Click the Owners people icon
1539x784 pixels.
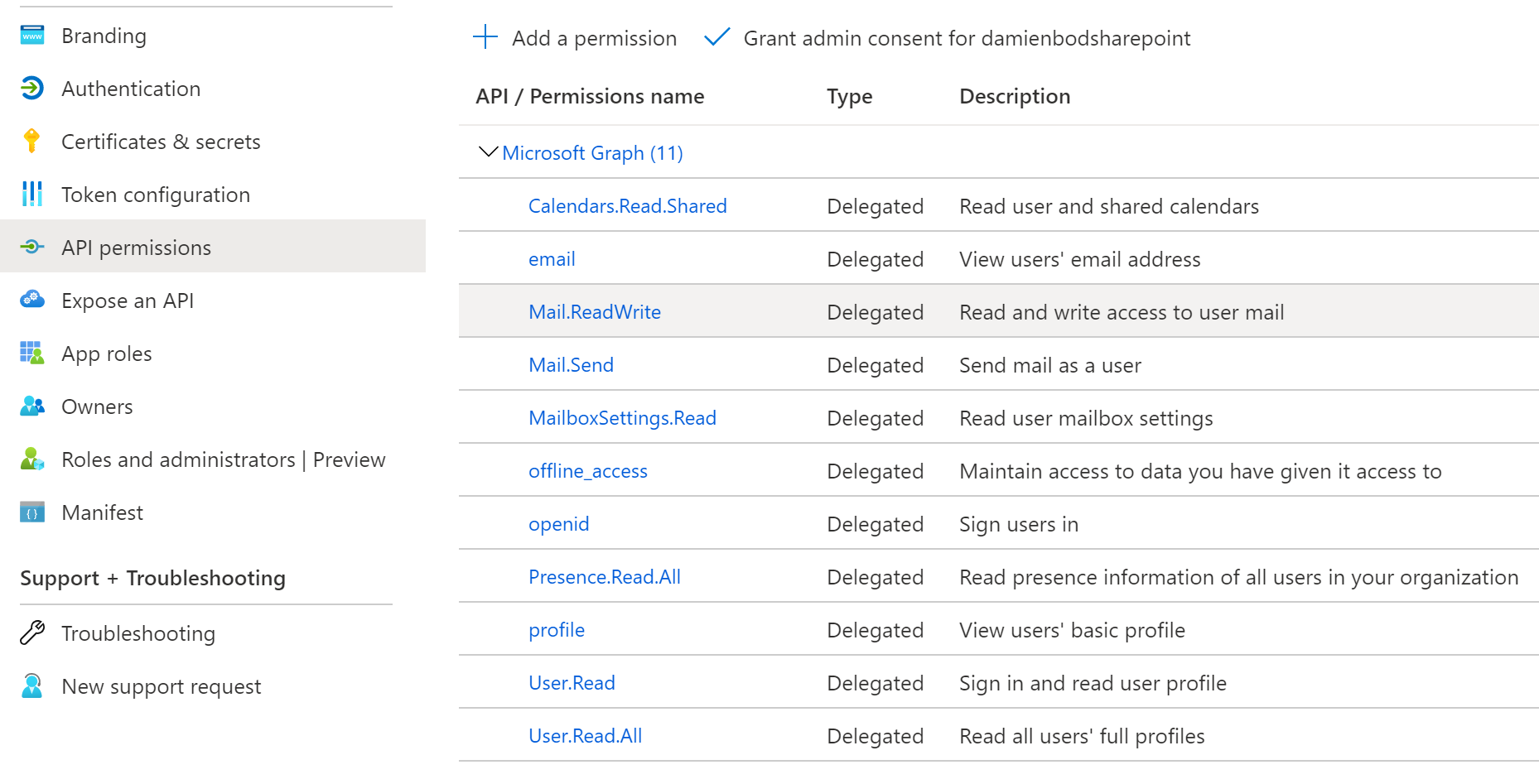point(32,406)
